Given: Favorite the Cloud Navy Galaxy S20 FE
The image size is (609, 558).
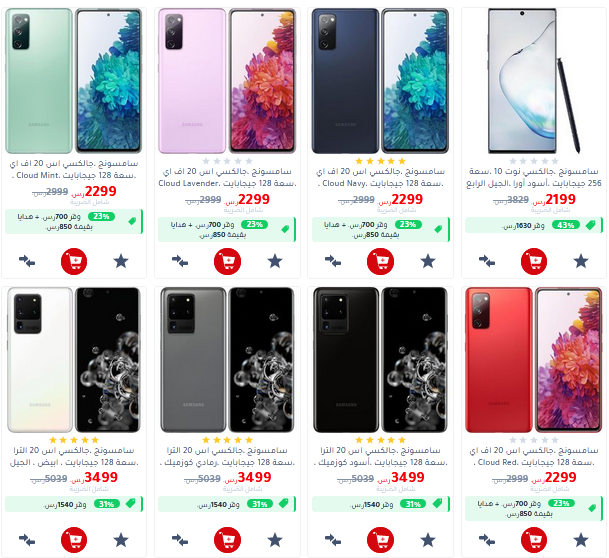Looking at the screenshot, I should tap(428, 261).
